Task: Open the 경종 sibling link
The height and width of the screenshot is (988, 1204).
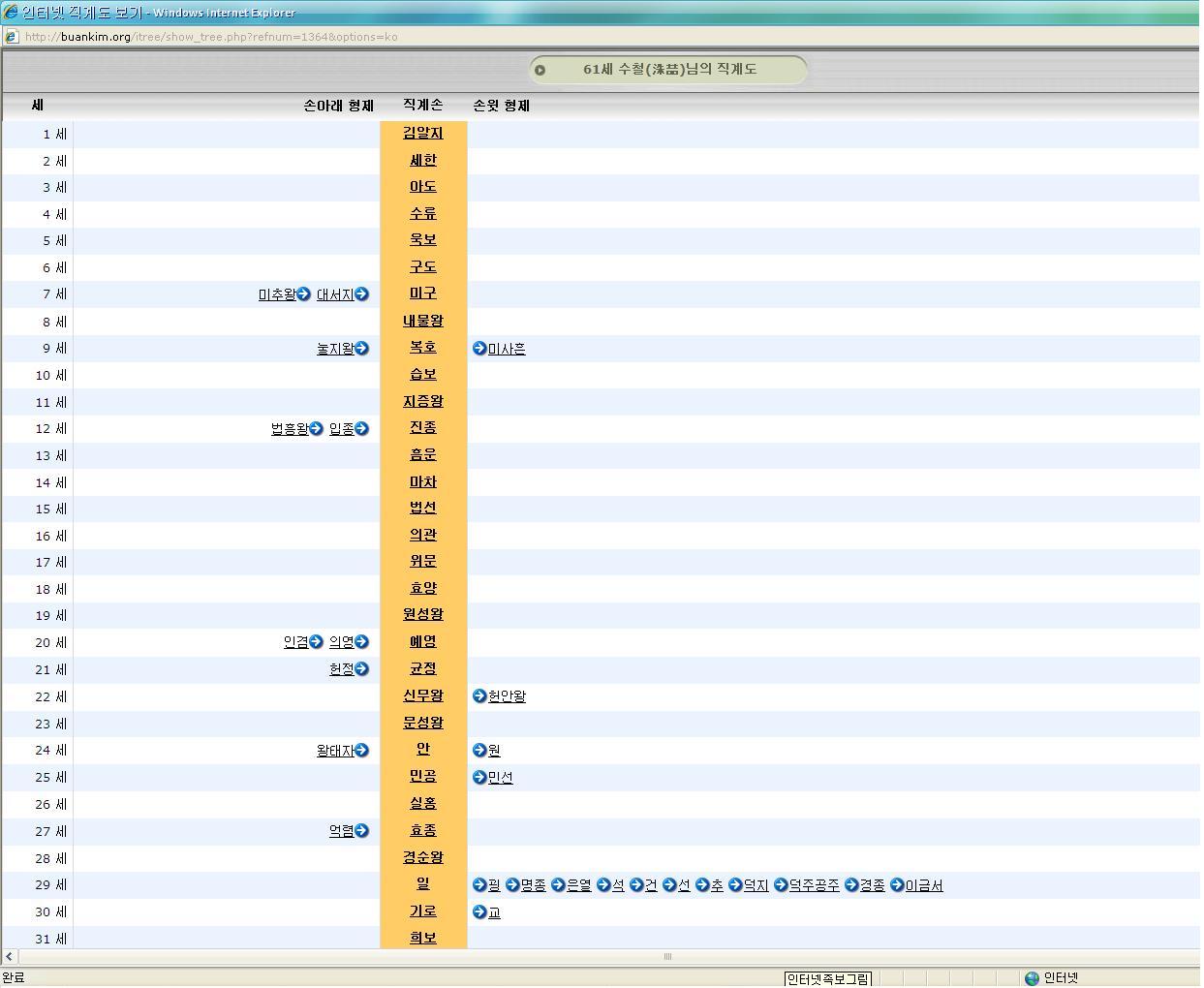Action: coord(872,885)
